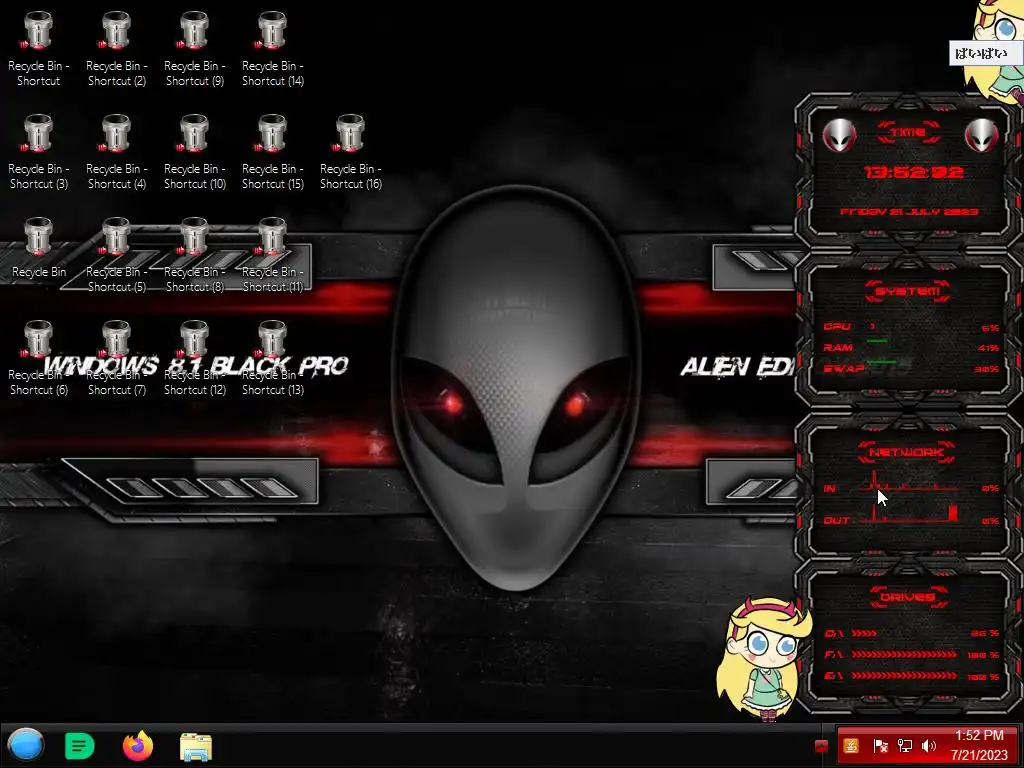This screenshot has height=768, width=1024.
Task: Click the network OUT graph row
Action: [911, 515]
